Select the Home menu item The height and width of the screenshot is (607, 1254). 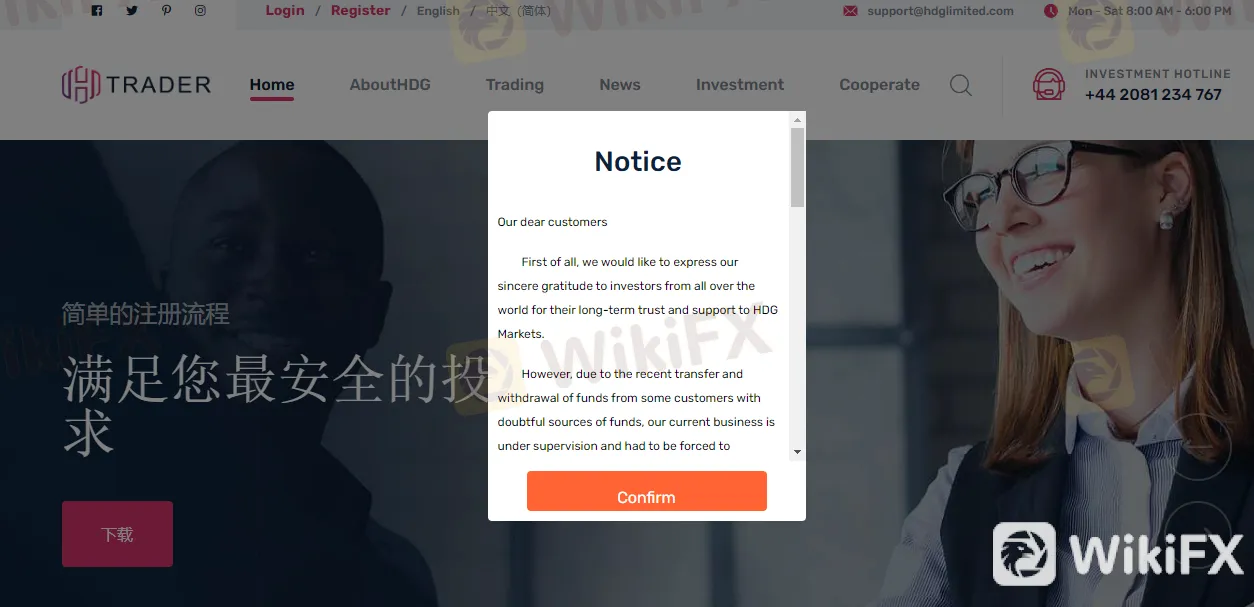272,85
